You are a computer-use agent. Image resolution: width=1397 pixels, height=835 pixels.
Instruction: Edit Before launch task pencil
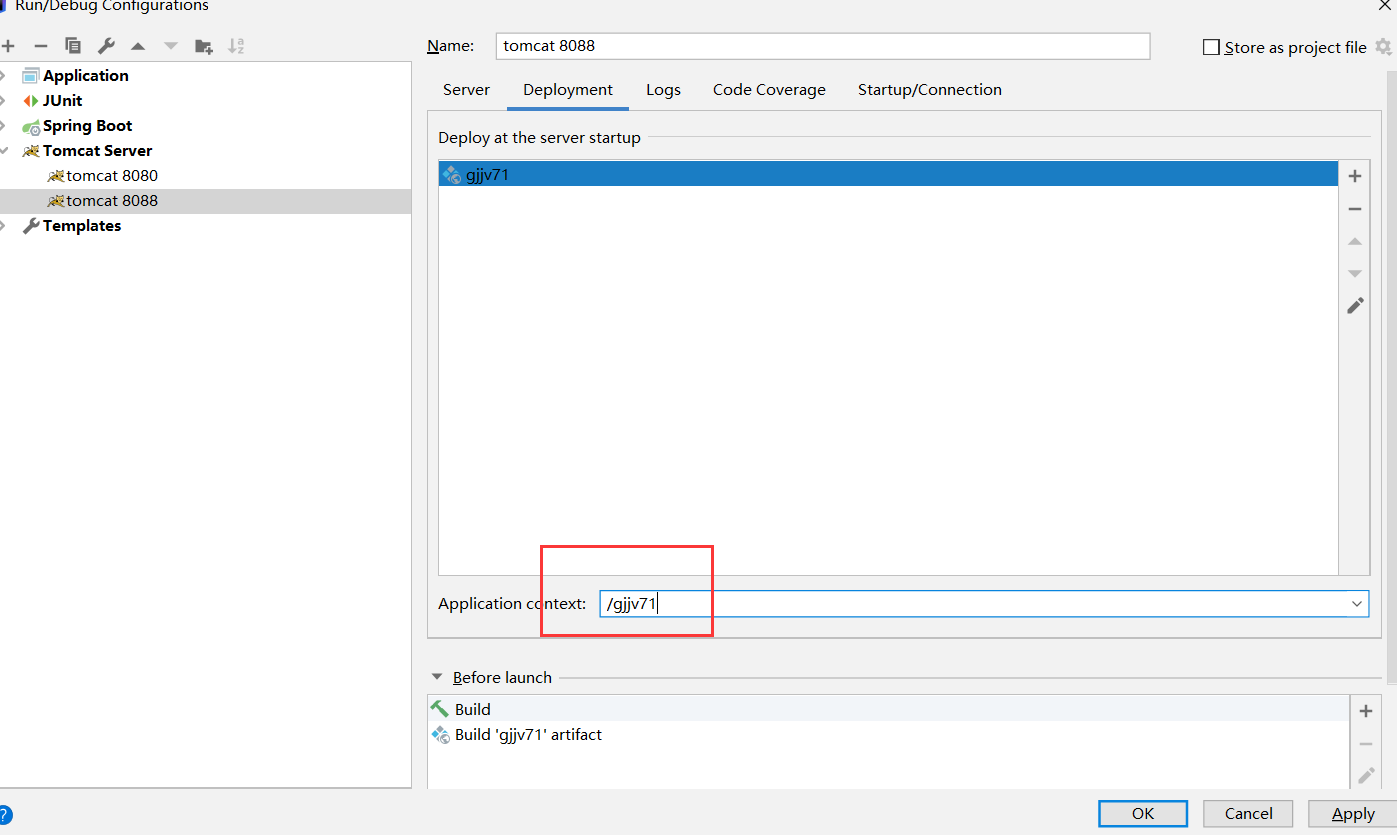pos(1366,775)
